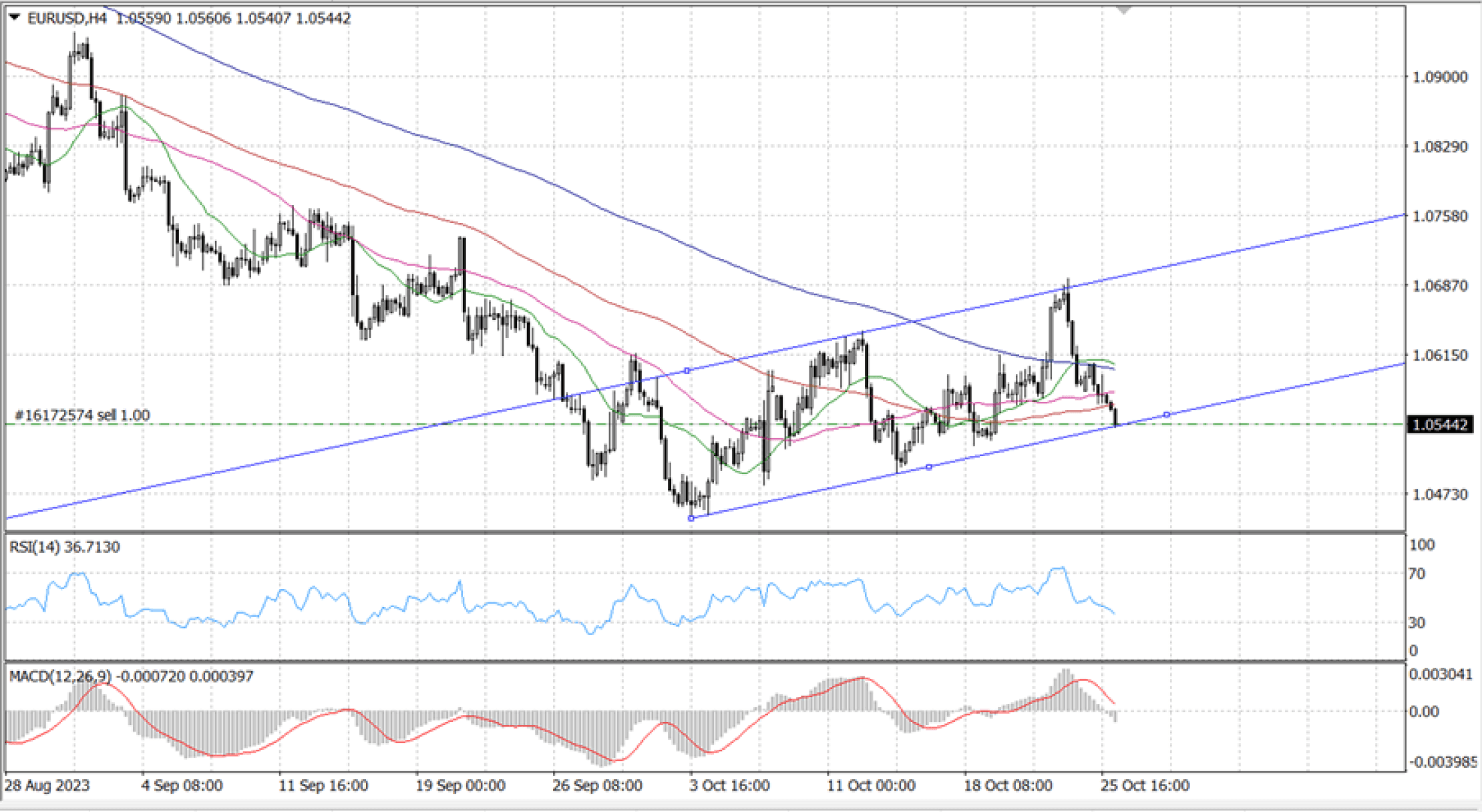1482x812 pixels.
Task: Click the 11 Oct 00:00 time label
Action: [870, 785]
